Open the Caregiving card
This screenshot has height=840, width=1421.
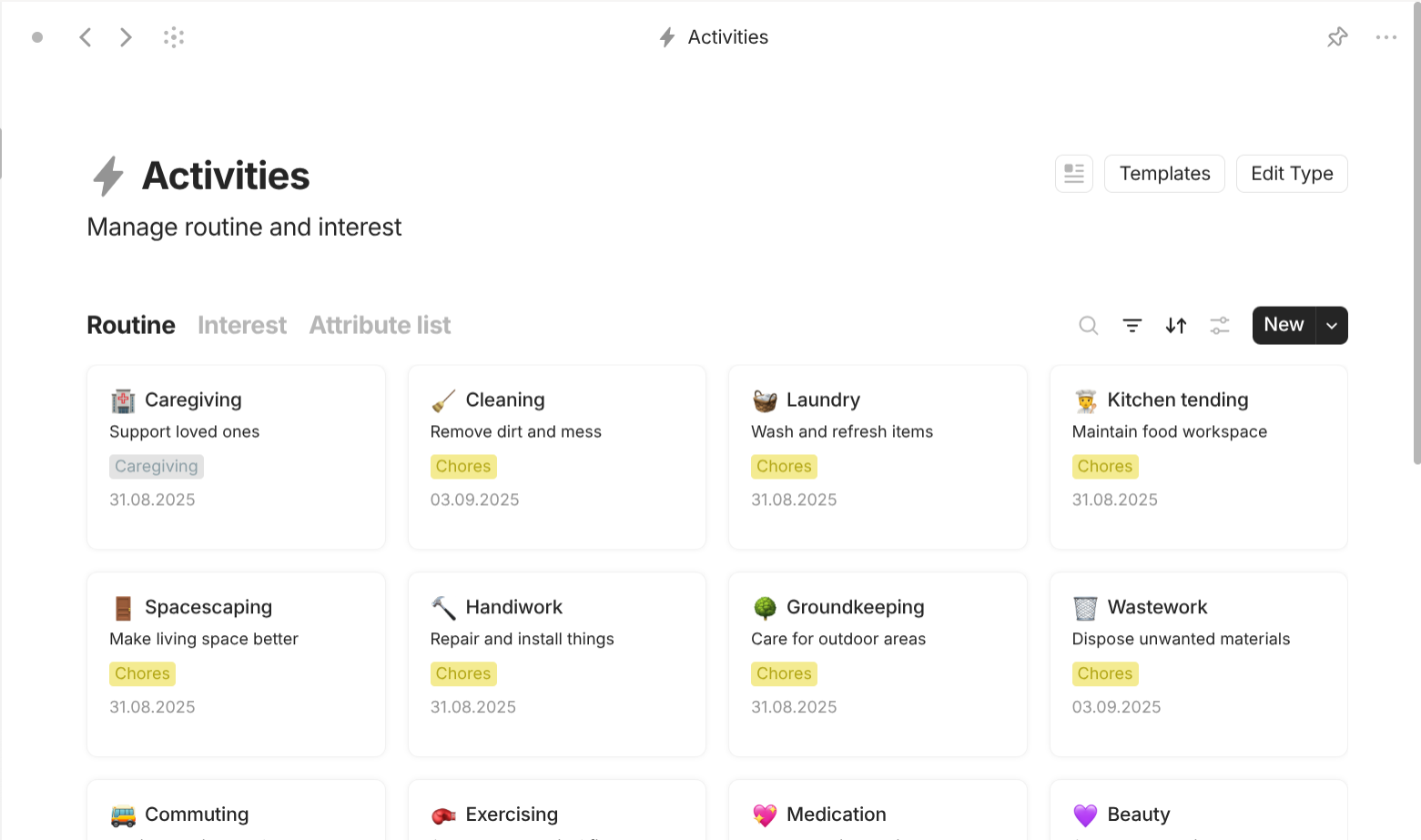click(236, 457)
